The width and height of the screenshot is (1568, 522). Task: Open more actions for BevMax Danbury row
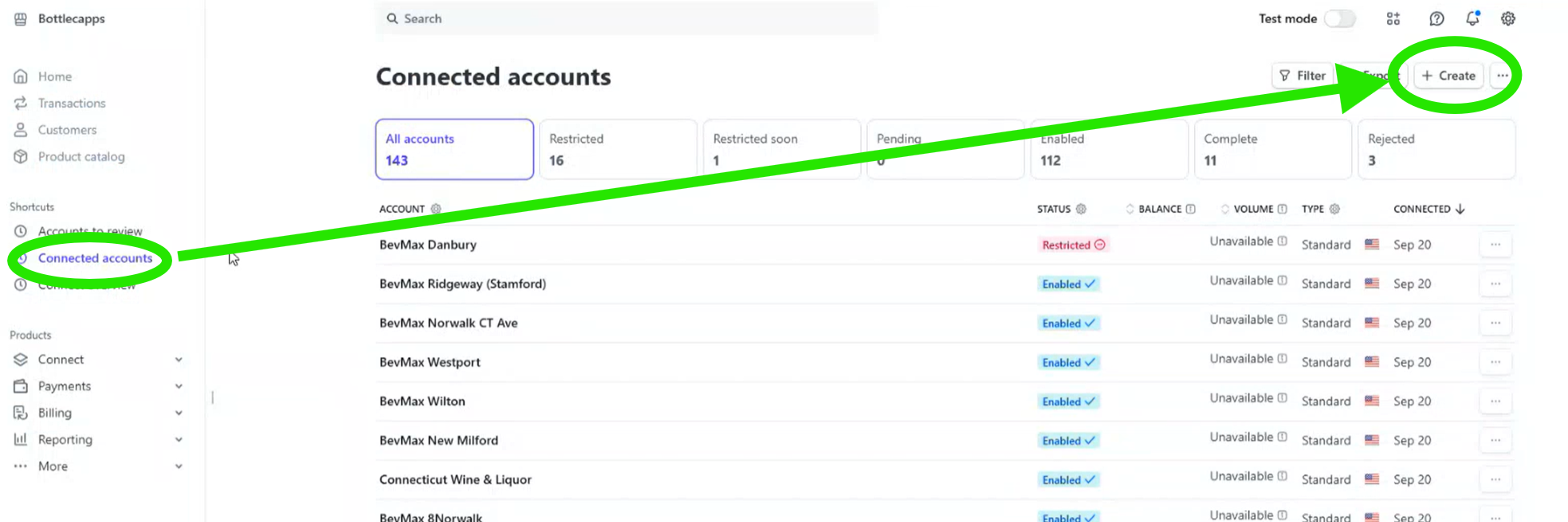pos(1495,245)
